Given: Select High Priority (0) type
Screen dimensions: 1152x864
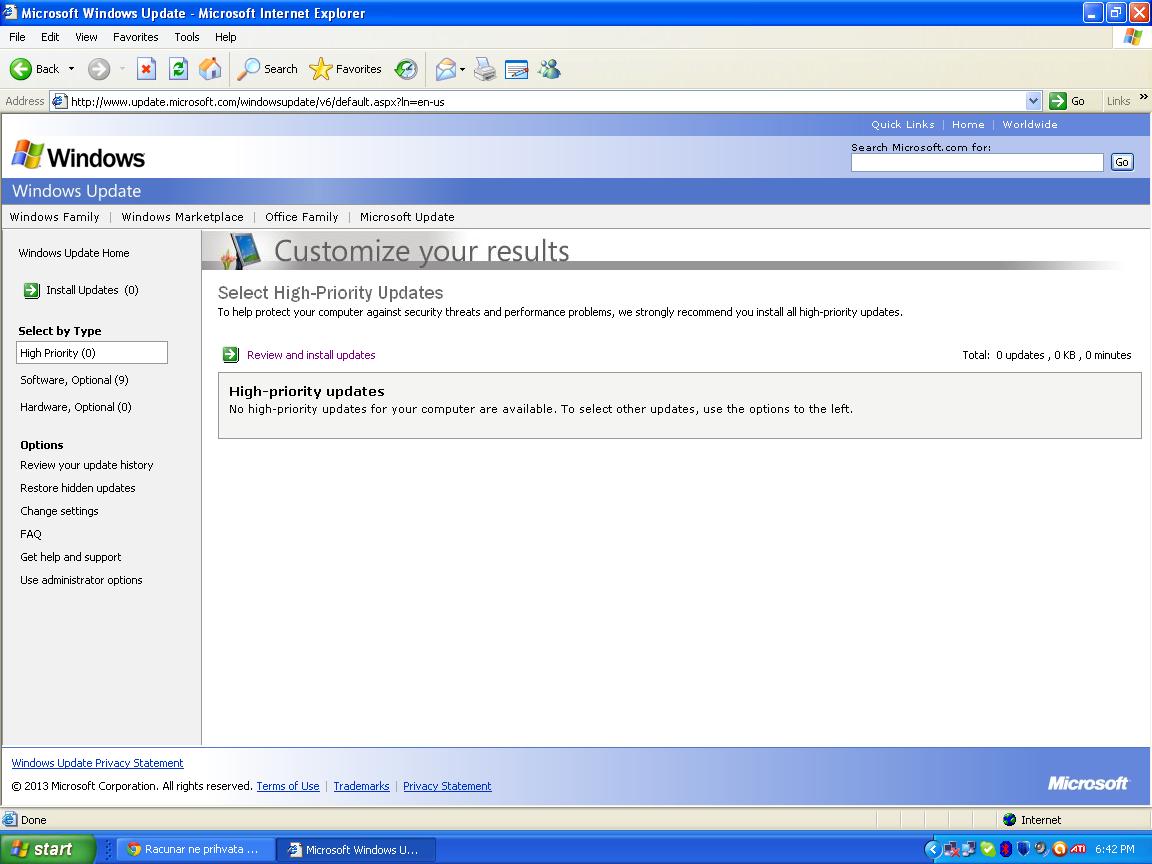Looking at the screenshot, I should coord(92,353).
